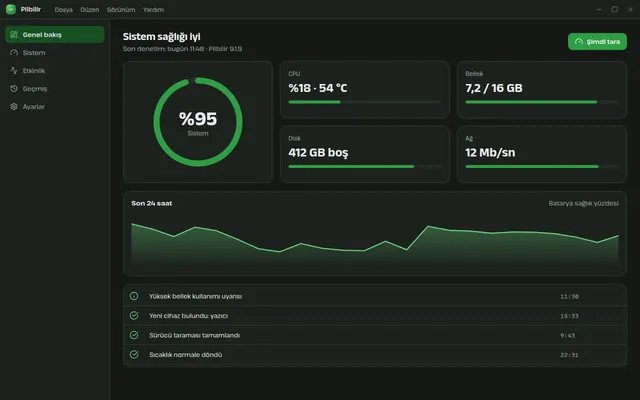
Task: Click the 11:30 timestamp
Action: (569, 296)
